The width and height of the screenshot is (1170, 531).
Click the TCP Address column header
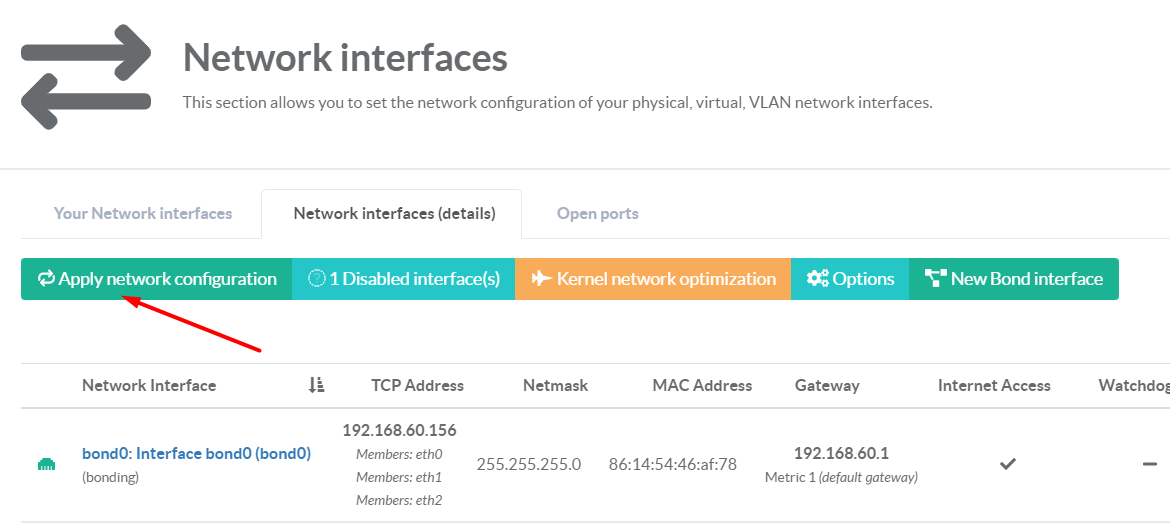point(417,385)
